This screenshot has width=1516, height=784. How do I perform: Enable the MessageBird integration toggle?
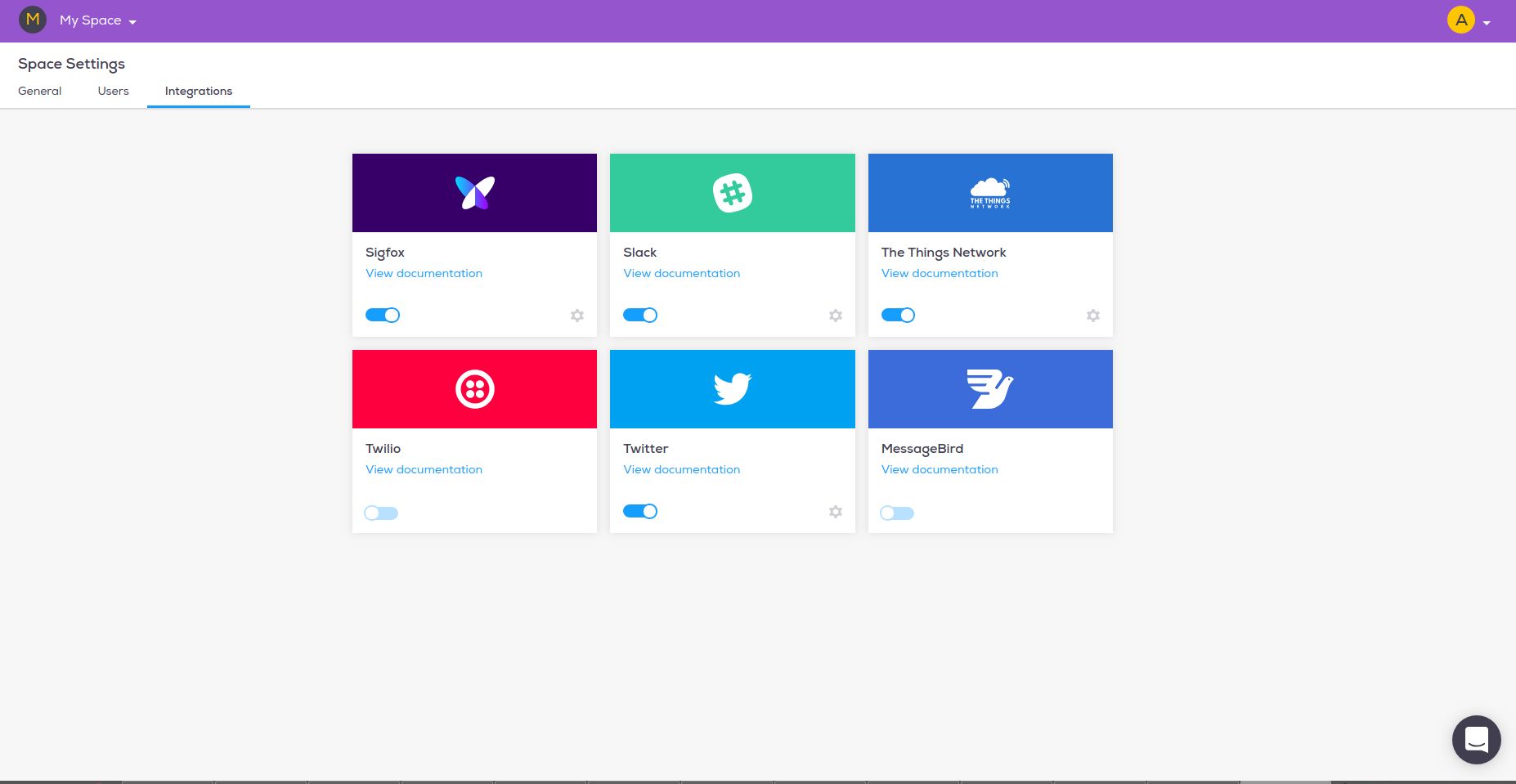897,513
